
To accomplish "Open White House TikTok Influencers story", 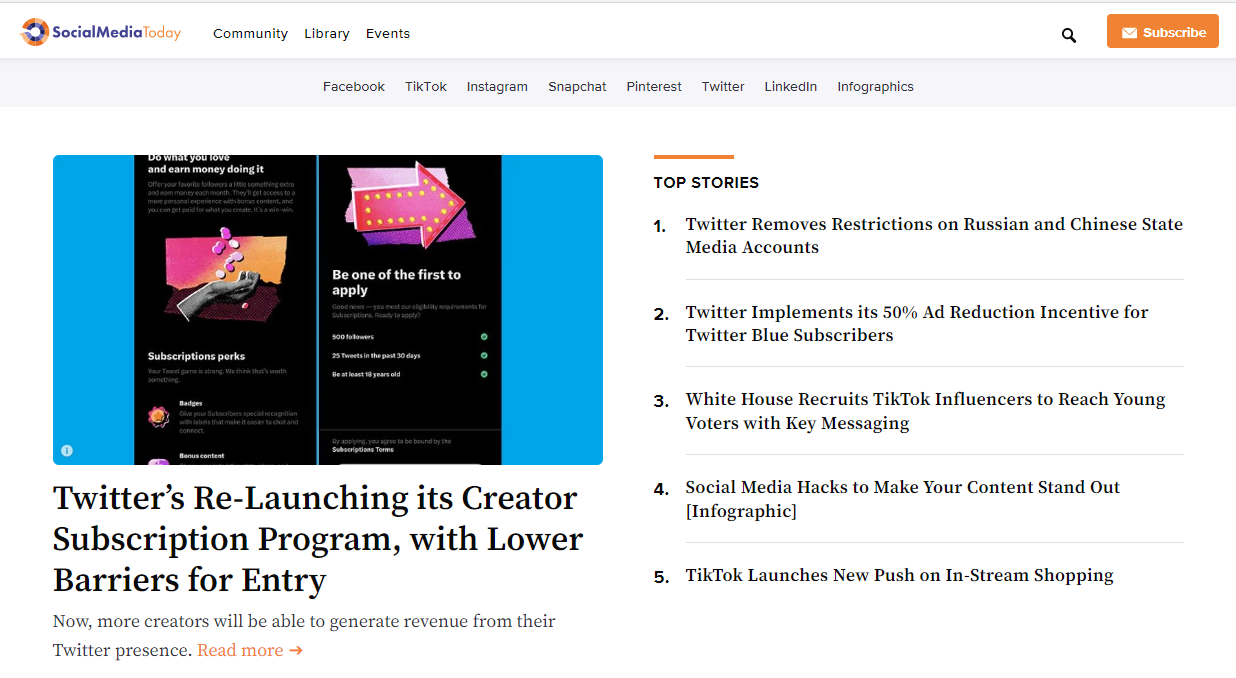I will pos(925,411).
